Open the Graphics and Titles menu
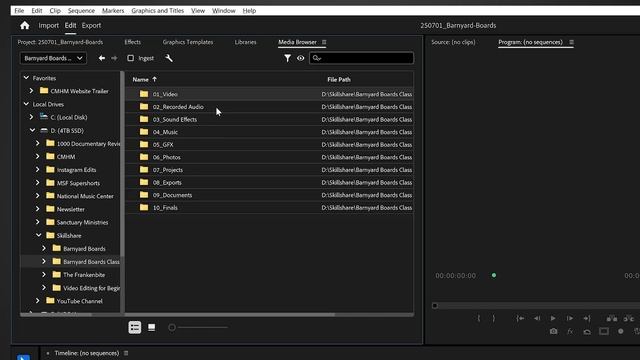 [x=158, y=11]
